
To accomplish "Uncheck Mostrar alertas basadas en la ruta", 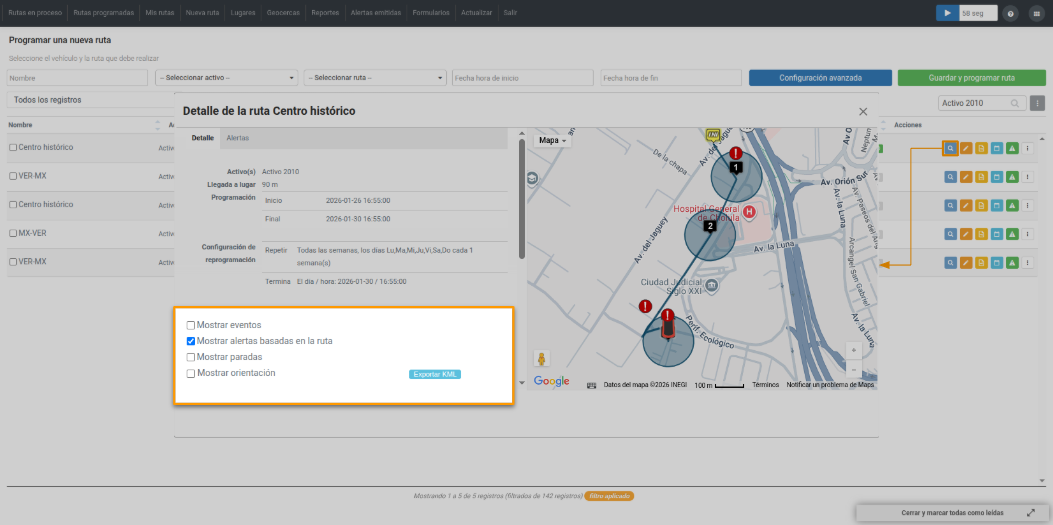I will pos(191,341).
